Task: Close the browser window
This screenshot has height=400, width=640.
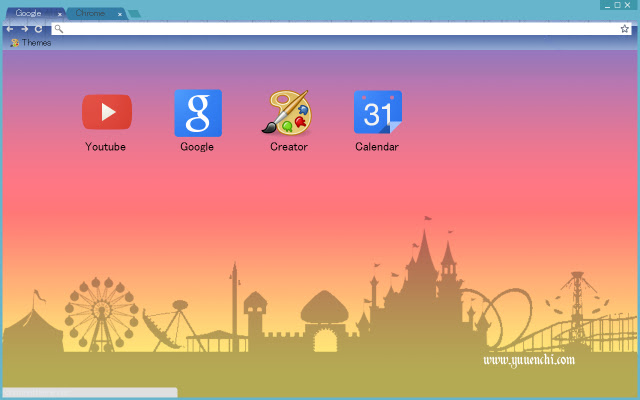Action: (x=628, y=5)
